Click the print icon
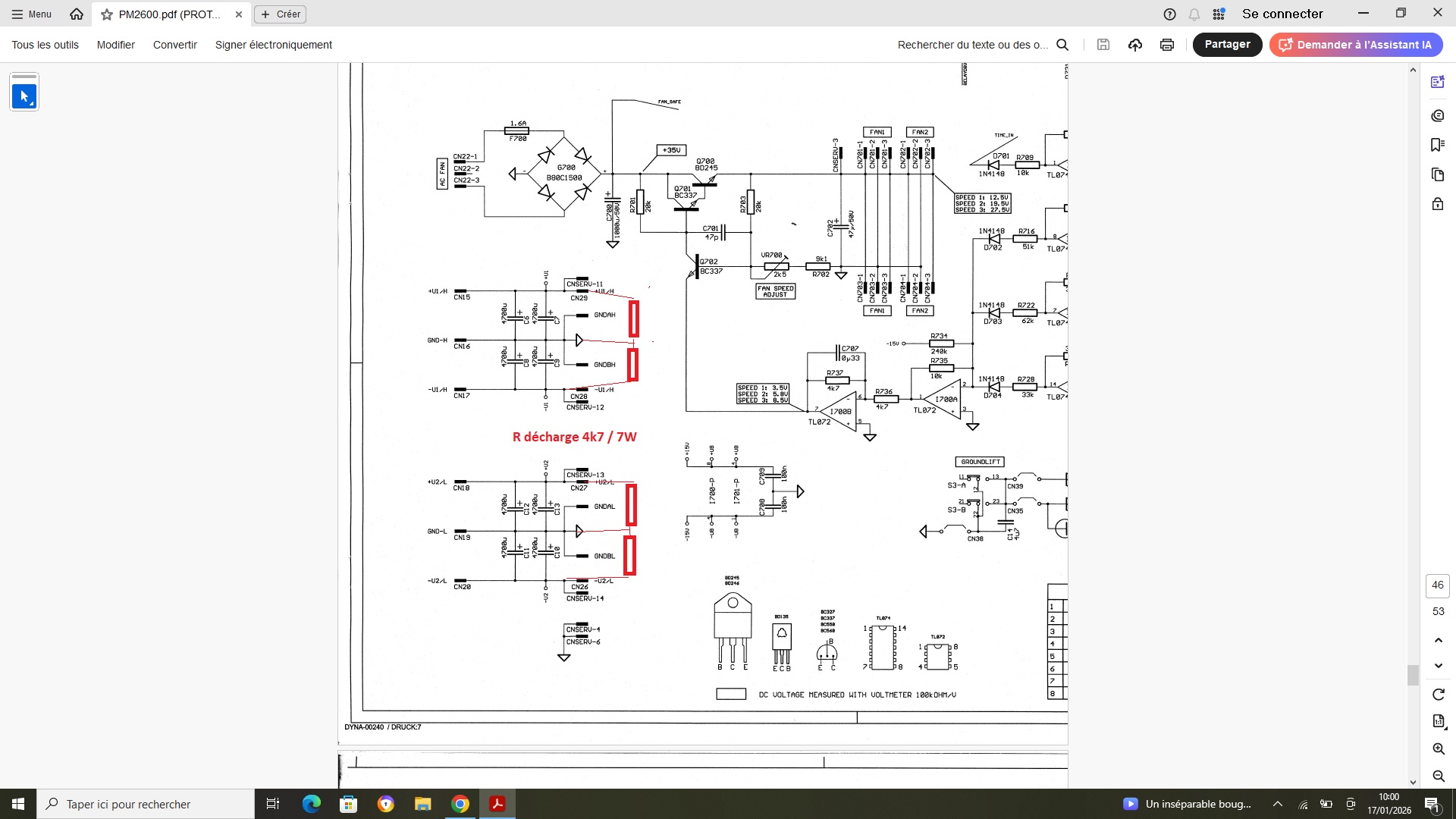The width and height of the screenshot is (1456, 819). pos(1167,45)
